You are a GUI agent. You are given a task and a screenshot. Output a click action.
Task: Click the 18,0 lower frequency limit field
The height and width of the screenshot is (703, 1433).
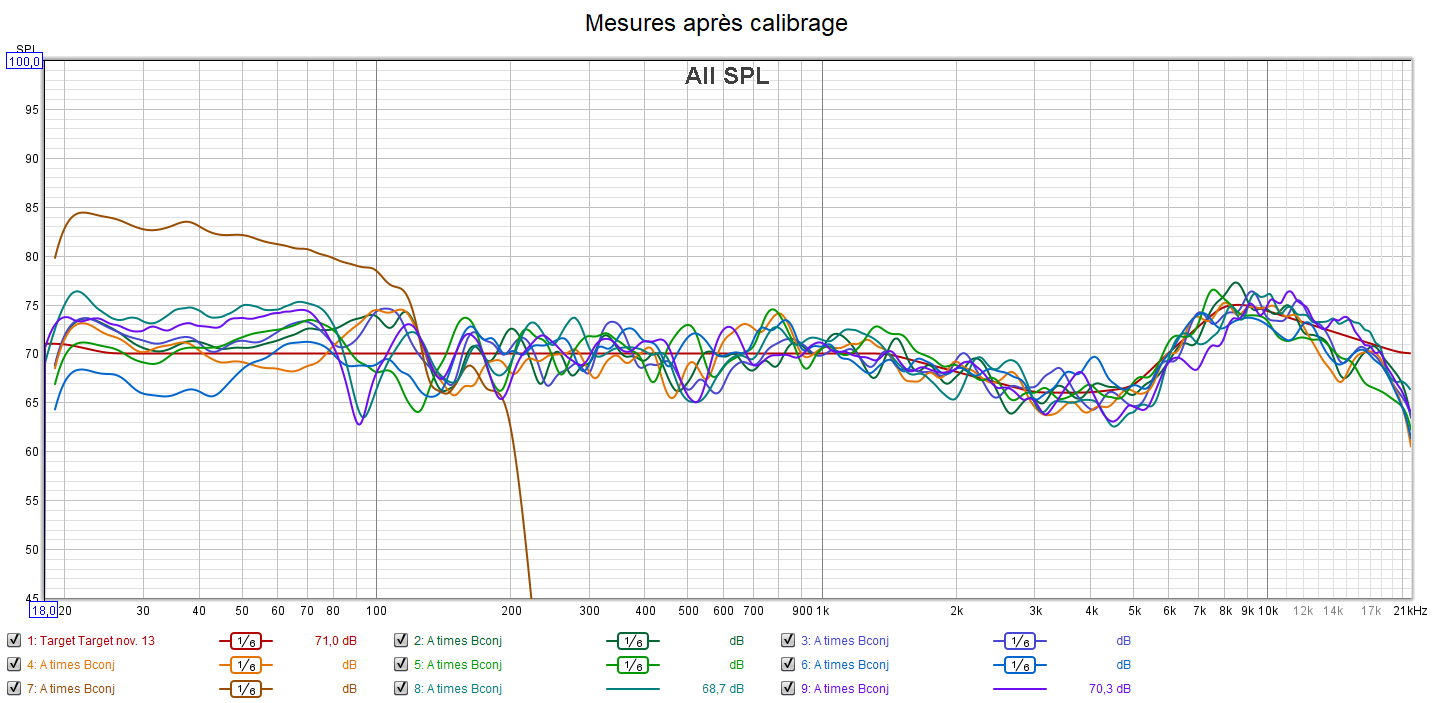[x=44, y=610]
